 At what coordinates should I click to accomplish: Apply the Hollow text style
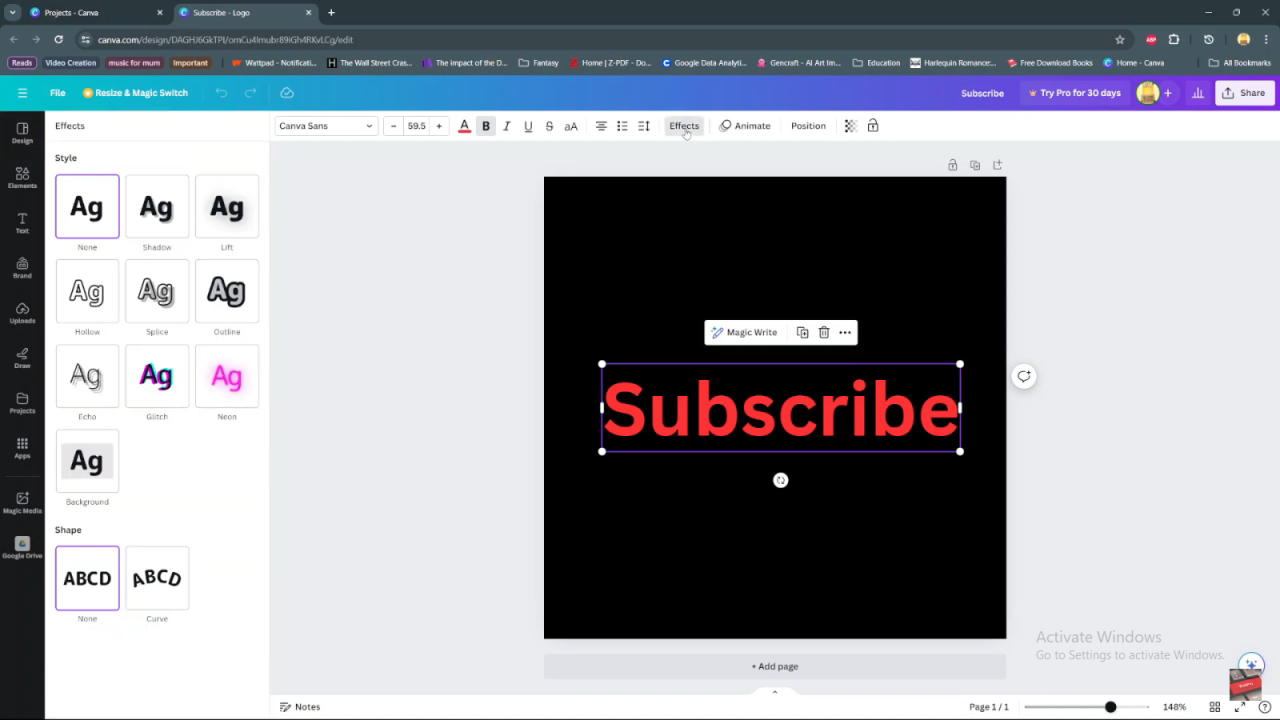coord(87,291)
